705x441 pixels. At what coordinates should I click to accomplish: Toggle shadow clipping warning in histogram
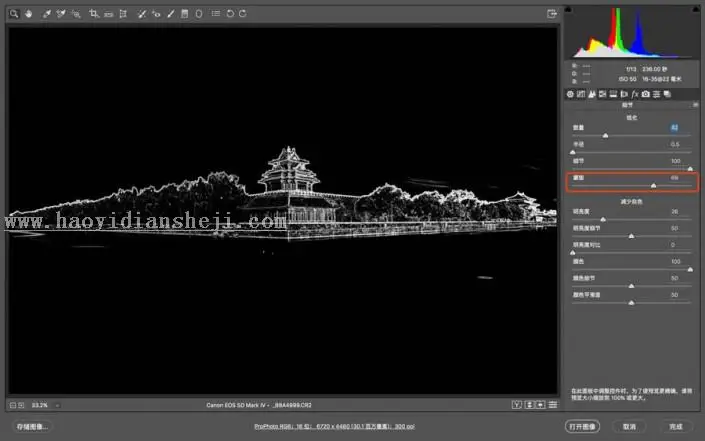(568, 9)
